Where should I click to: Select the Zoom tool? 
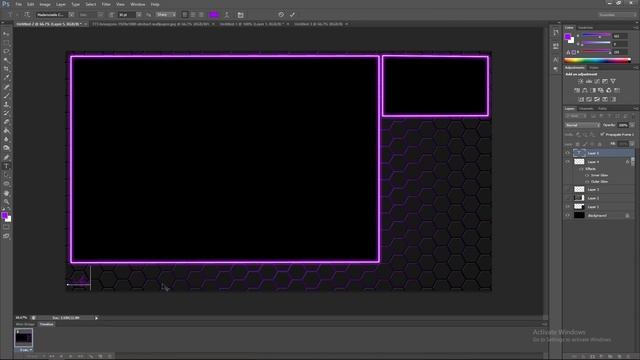tap(6, 202)
